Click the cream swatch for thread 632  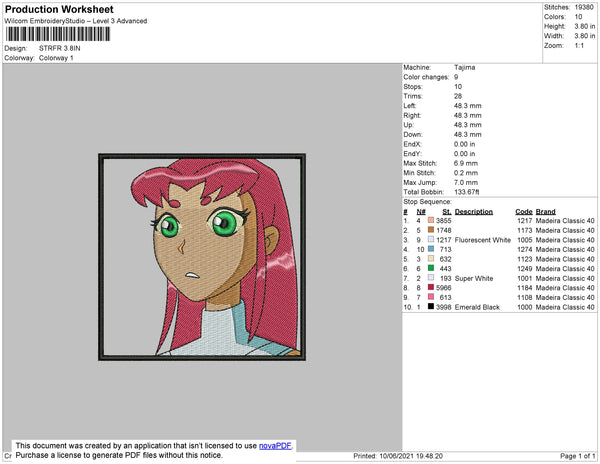pos(431,259)
